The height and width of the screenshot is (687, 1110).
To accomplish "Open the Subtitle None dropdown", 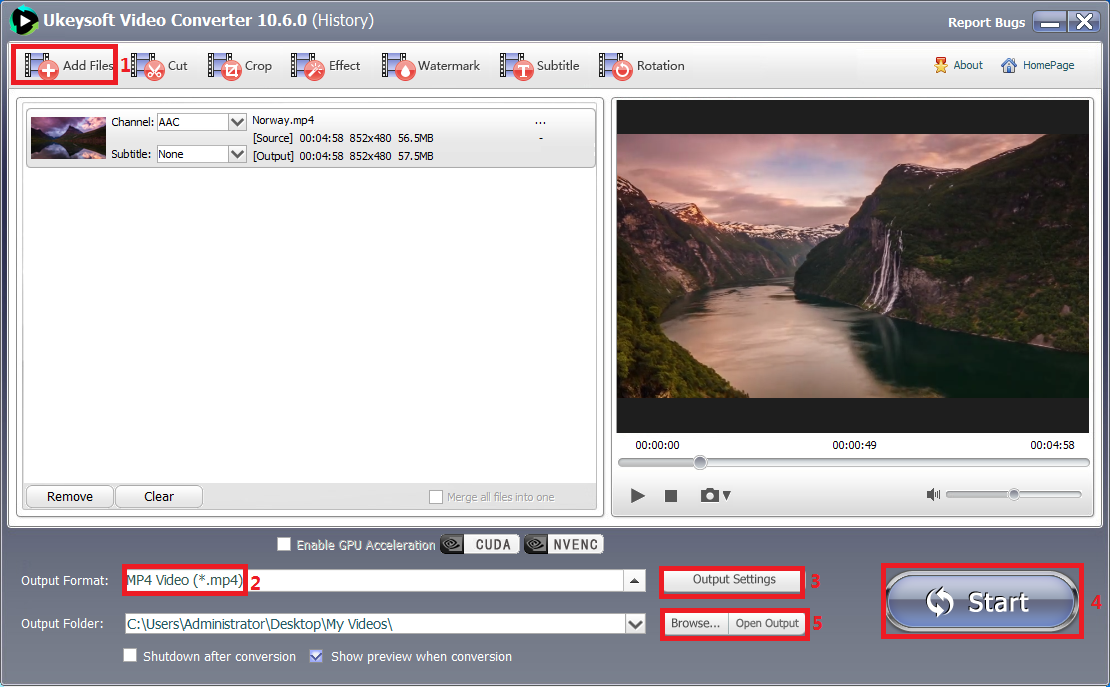I will point(237,154).
